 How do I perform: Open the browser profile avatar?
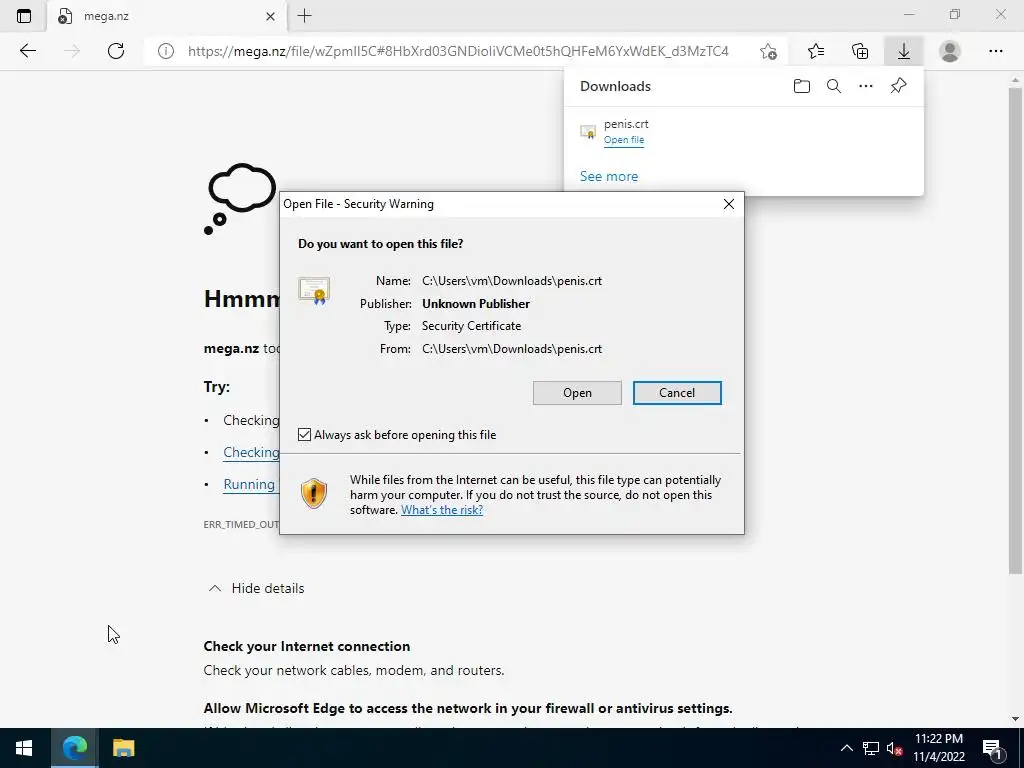point(950,51)
